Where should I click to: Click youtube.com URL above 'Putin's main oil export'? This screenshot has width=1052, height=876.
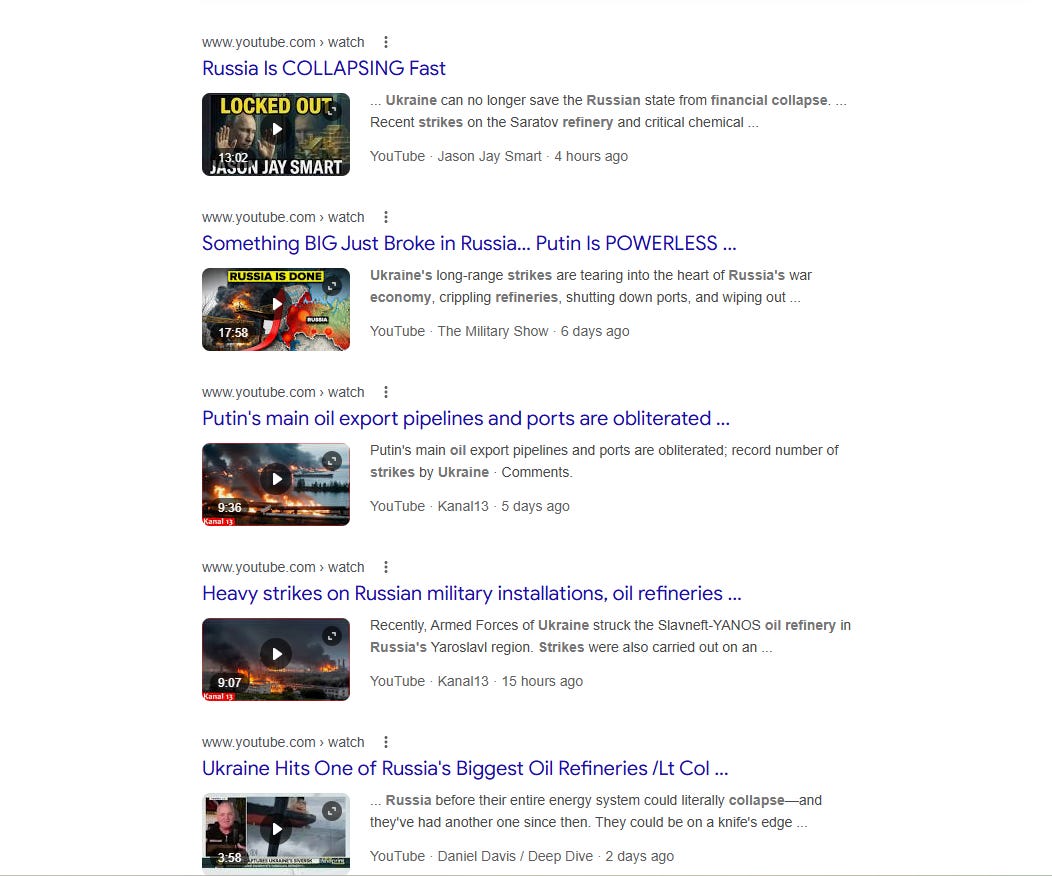tap(283, 392)
